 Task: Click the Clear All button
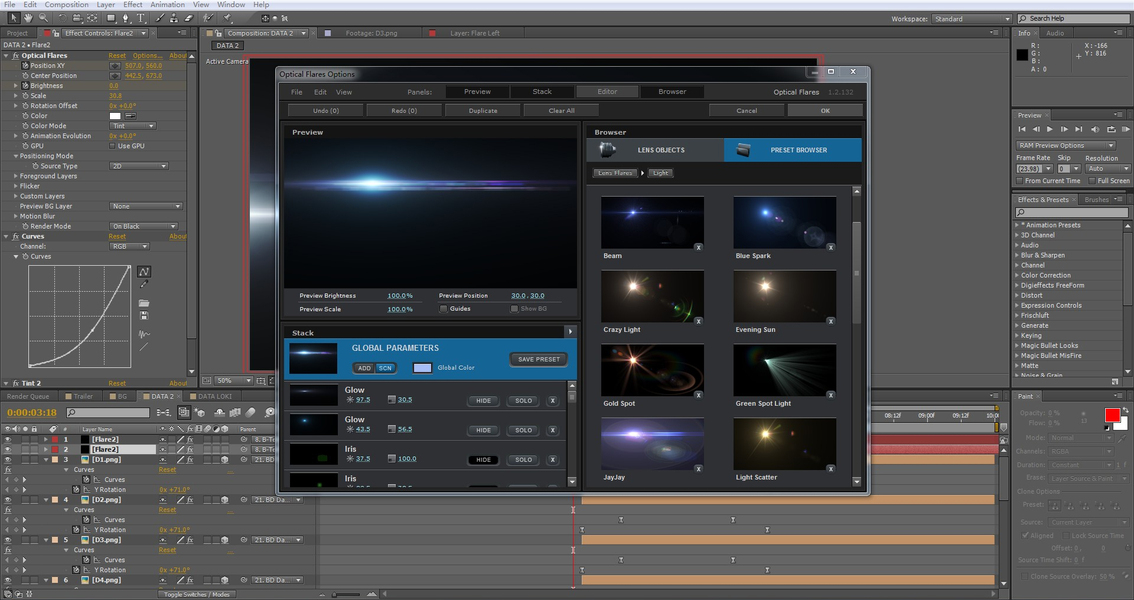[561, 111]
